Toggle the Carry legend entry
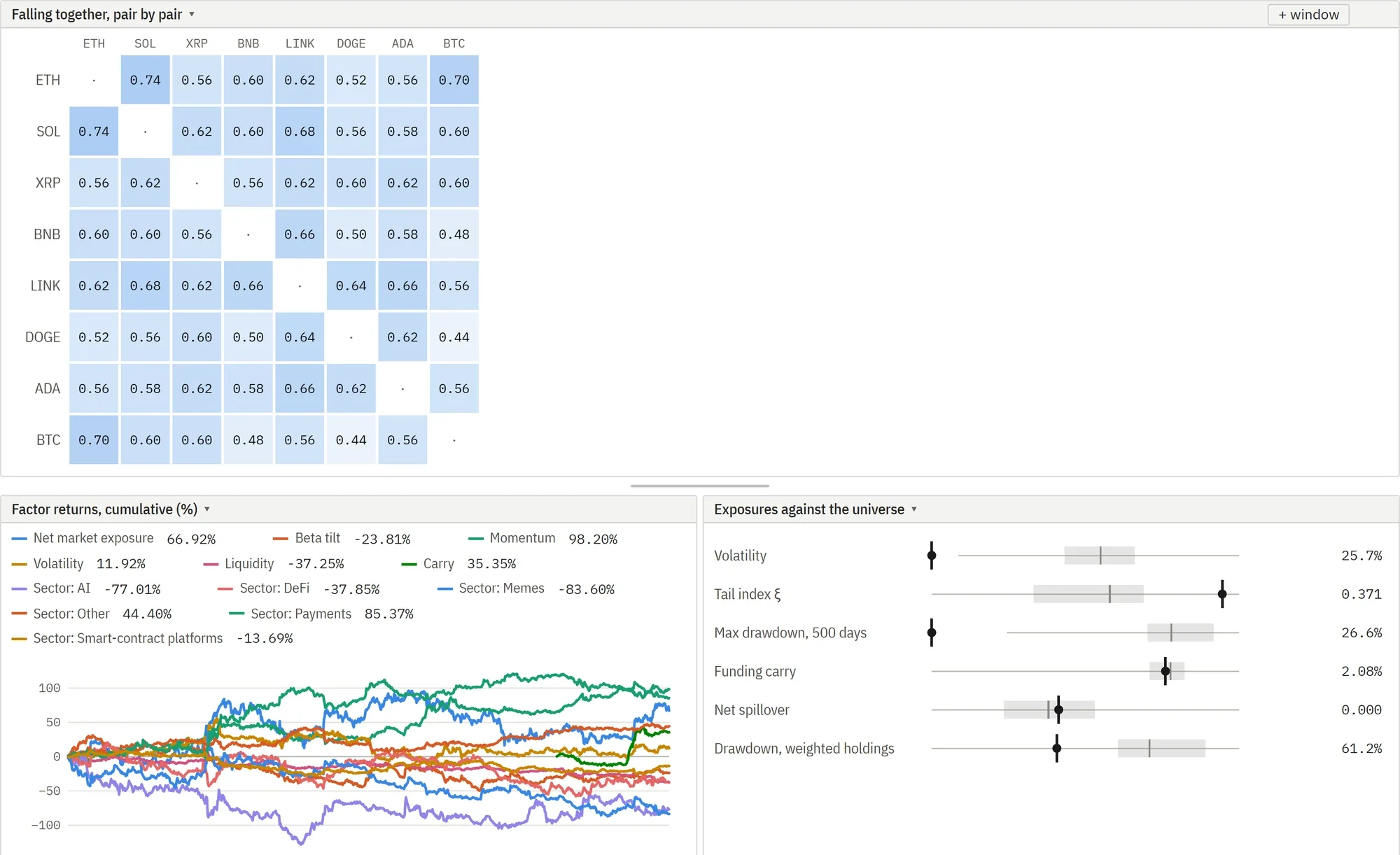1400x855 pixels. [x=458, y=563]
